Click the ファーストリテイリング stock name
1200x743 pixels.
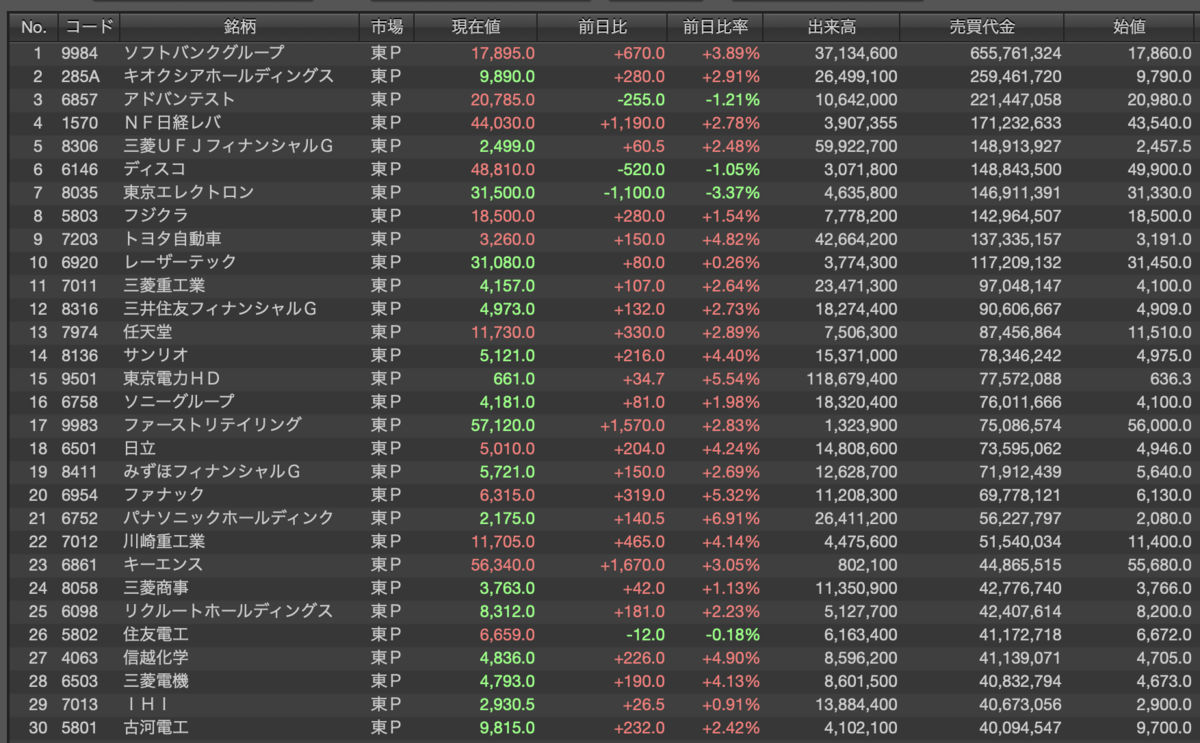212,425
